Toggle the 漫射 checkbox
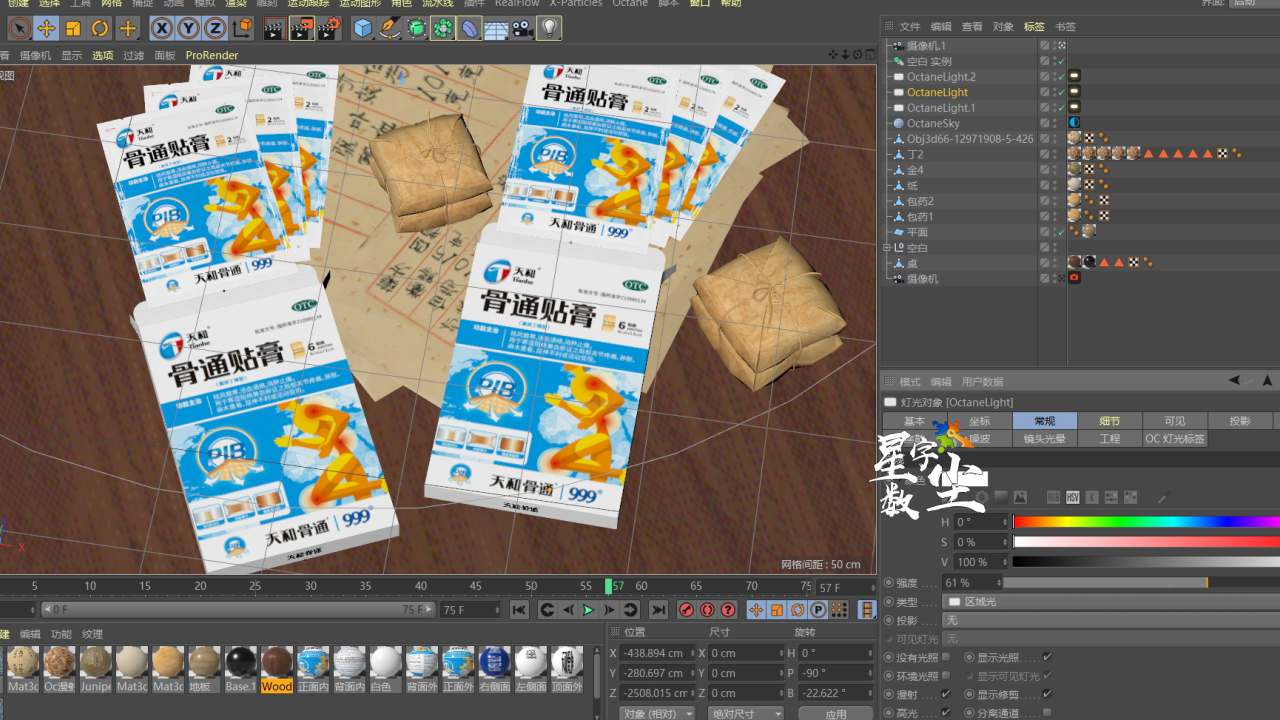 pos(946,694)
